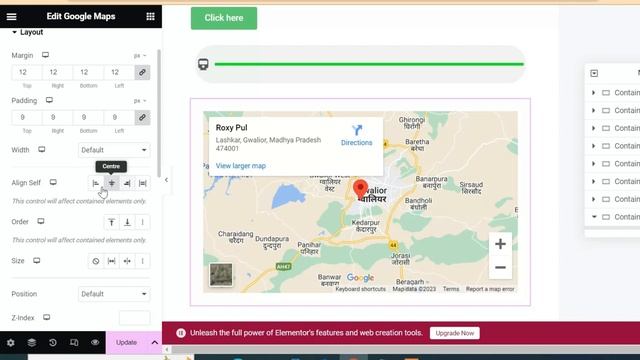This screenshot has height=360, width=640.
Task: Click the Z-Index input field
Action: (x=134, y=318)
